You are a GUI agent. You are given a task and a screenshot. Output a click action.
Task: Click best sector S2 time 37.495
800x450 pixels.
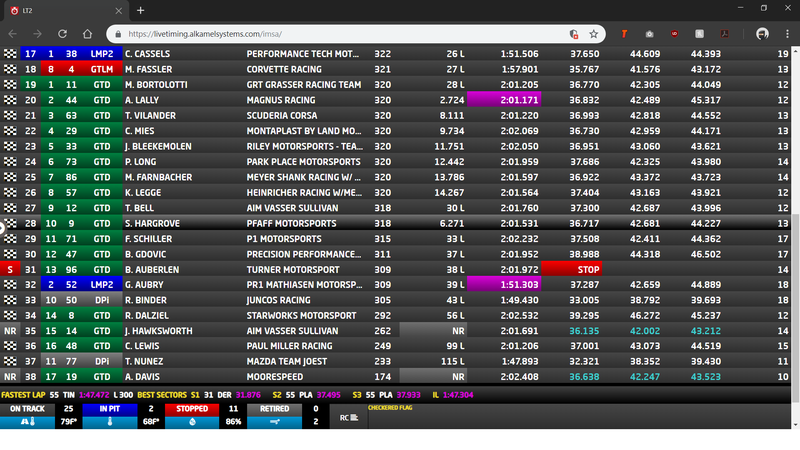coord(328,395)
